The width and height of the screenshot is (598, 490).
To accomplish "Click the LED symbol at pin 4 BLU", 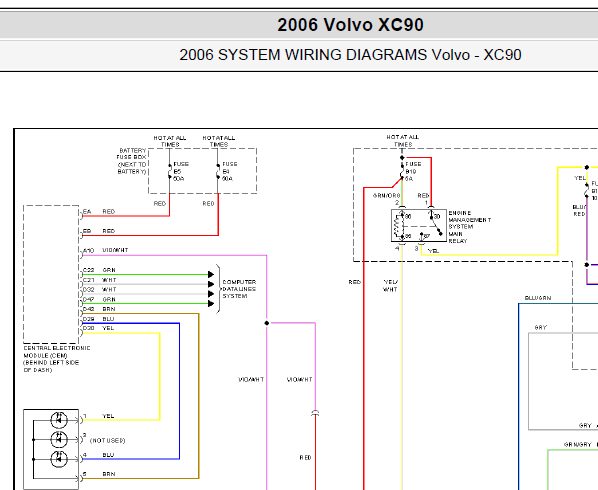I will [x=59, y=459].
